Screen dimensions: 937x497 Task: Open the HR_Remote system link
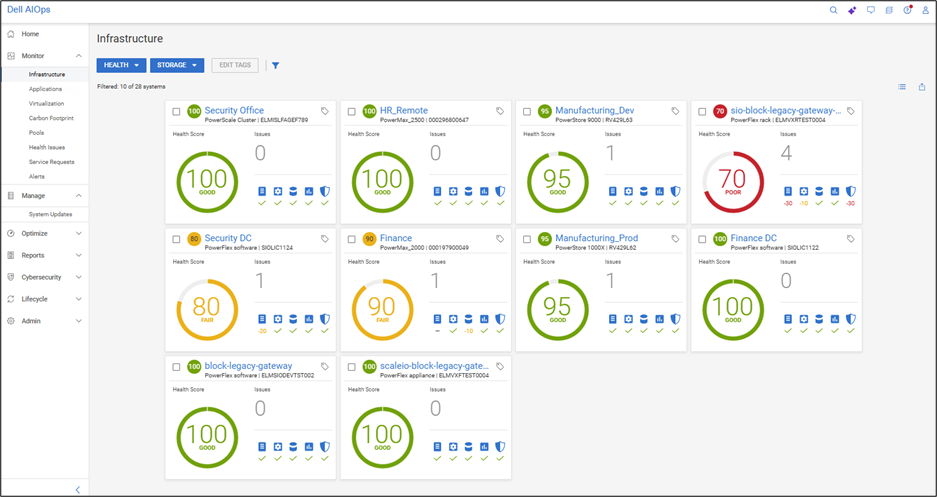pyautogui.click(x=404, y=110)
